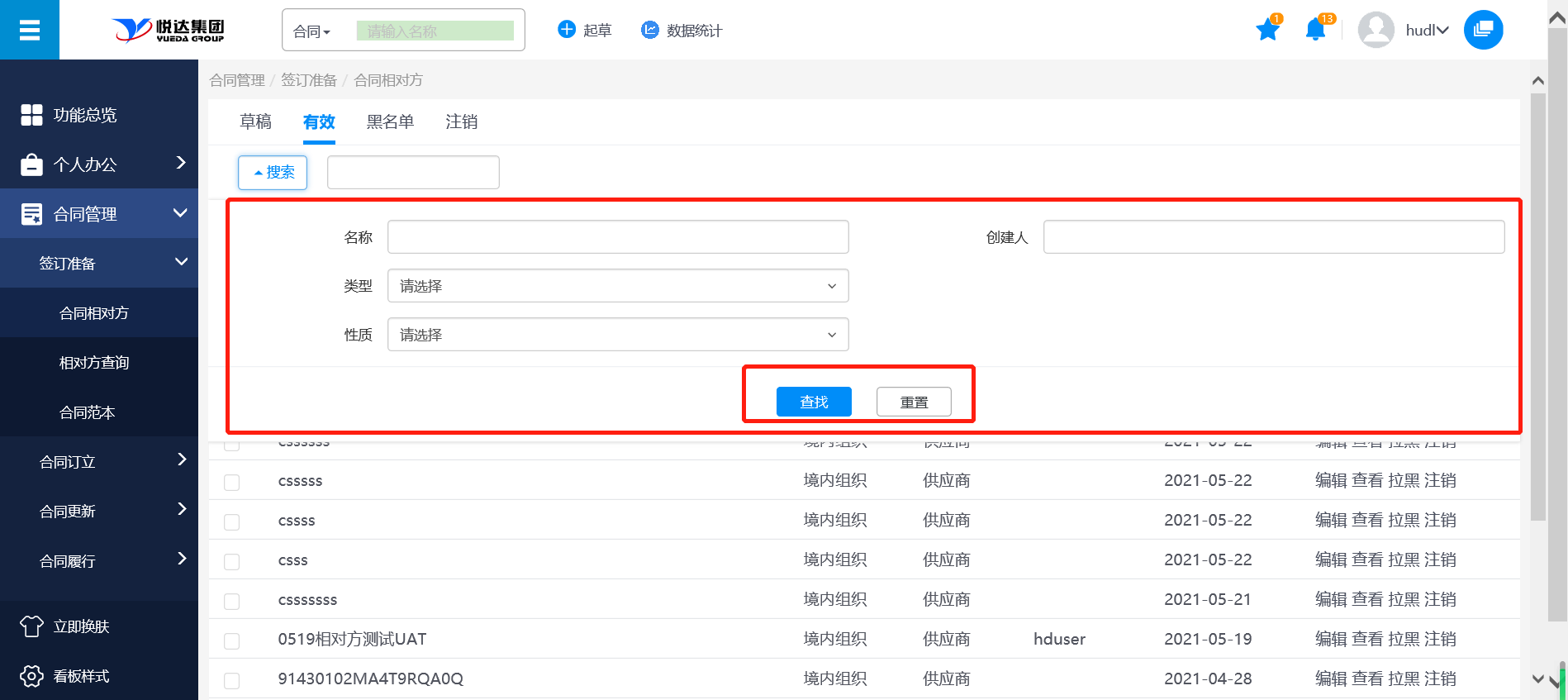Viewport: 1568px width, 700px height.
Task: Click the 立即换肤 shirt icon
Action: (31, 626)
